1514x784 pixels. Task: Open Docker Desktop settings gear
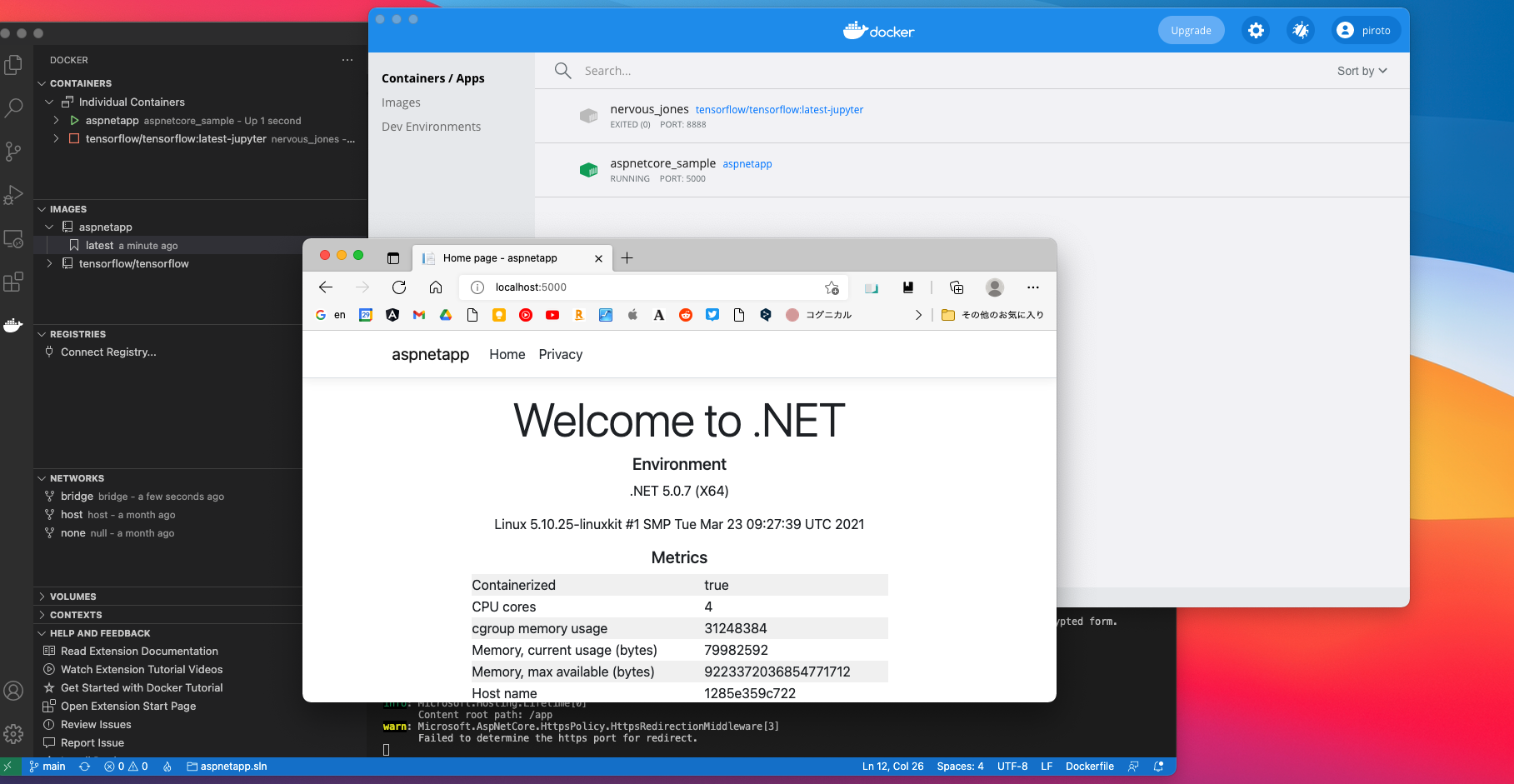pos(1256,31)
